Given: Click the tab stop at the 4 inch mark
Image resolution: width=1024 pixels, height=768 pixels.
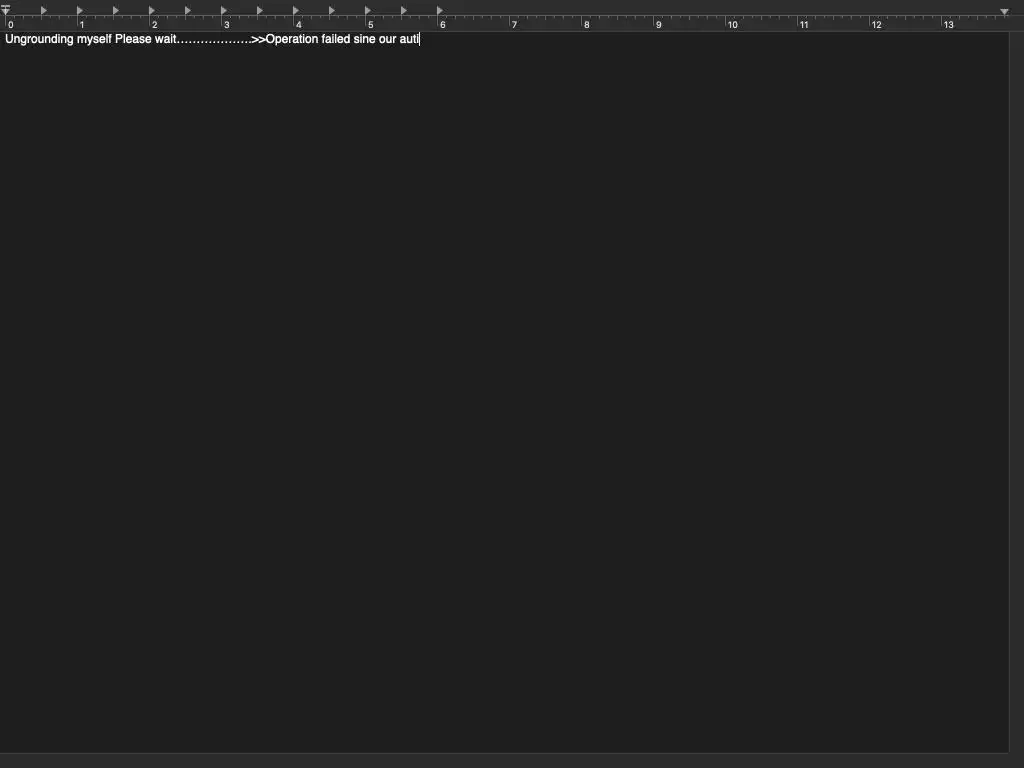Looking at the screenshot, I should (295, 10).
